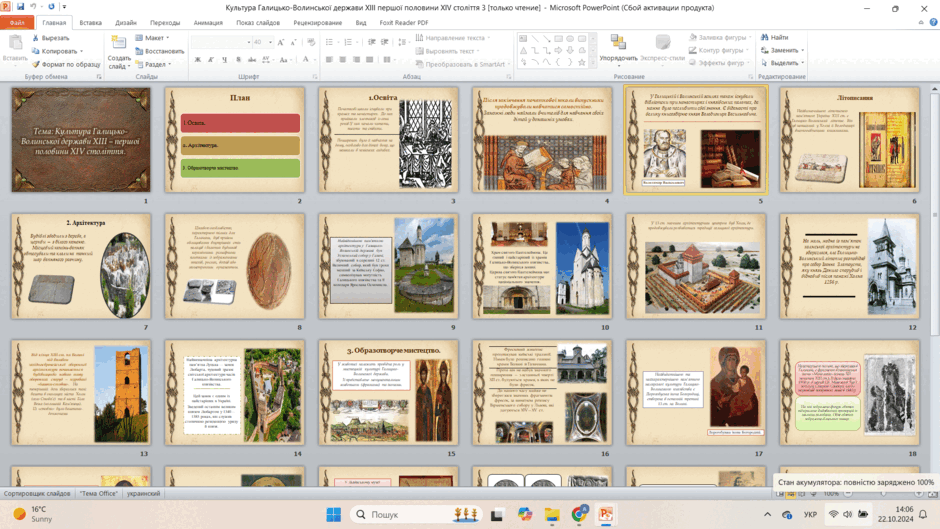This screenshot has height=529, width=940.
Task: Open the Показ слайдов tab
Action: click(x=258, y=23)
